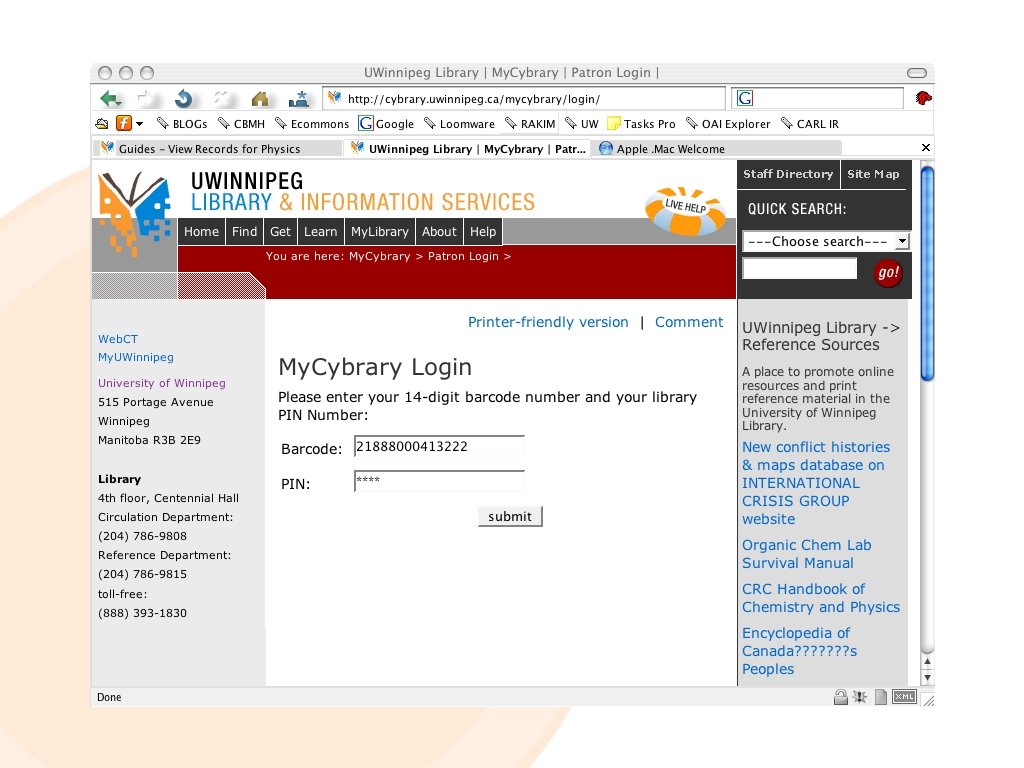Click the Google search engine icon
The image size is (1024, 768).
coord(745,99)
